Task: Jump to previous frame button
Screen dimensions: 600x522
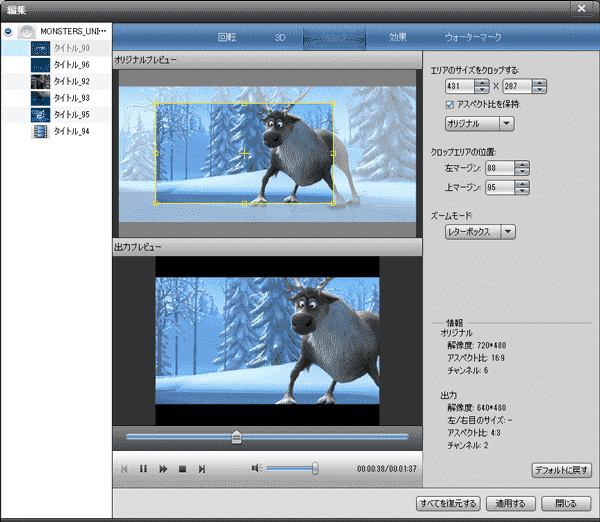Action: click(124, 469)
